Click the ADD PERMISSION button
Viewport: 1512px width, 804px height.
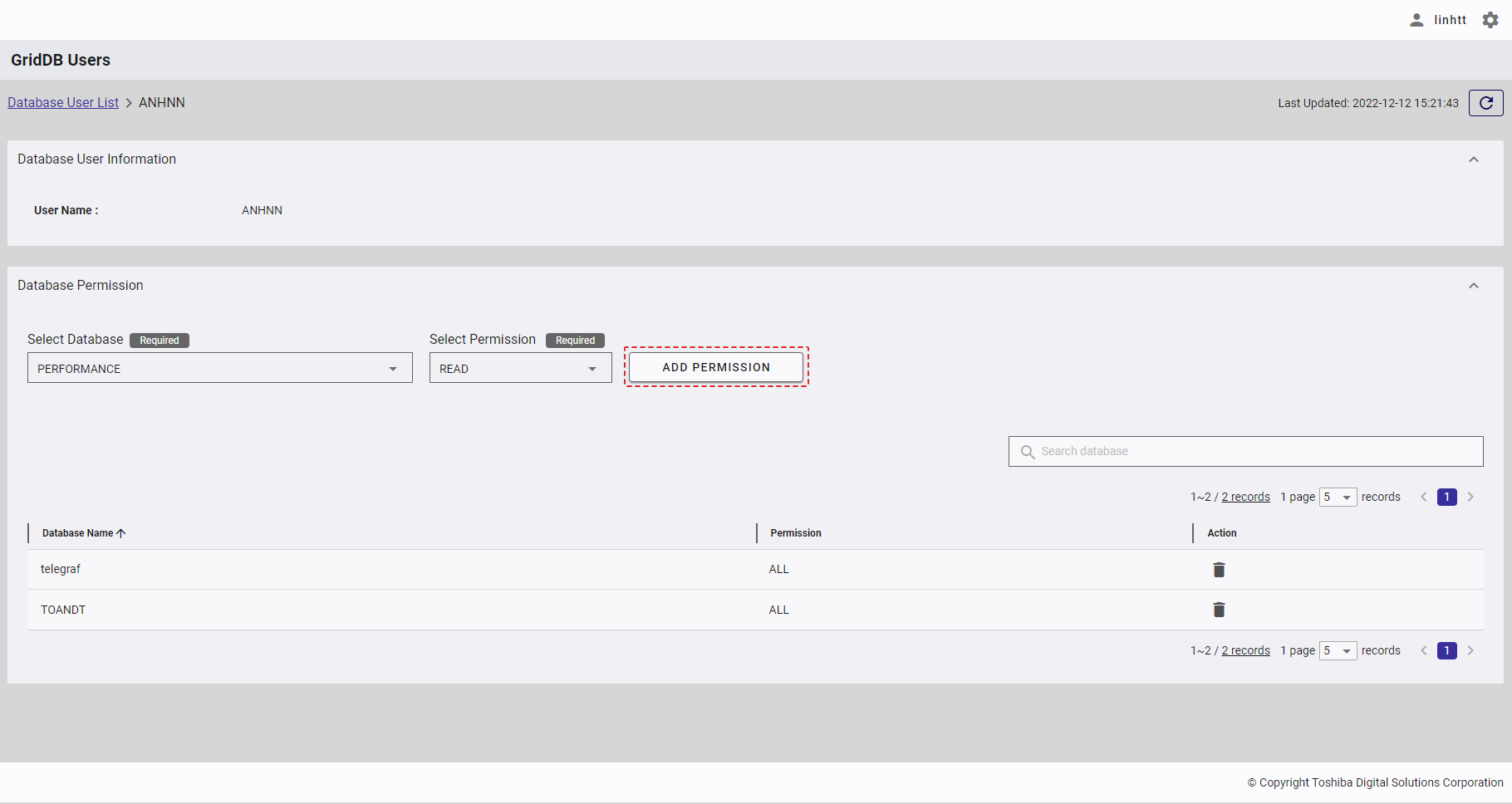click(716, 367)
